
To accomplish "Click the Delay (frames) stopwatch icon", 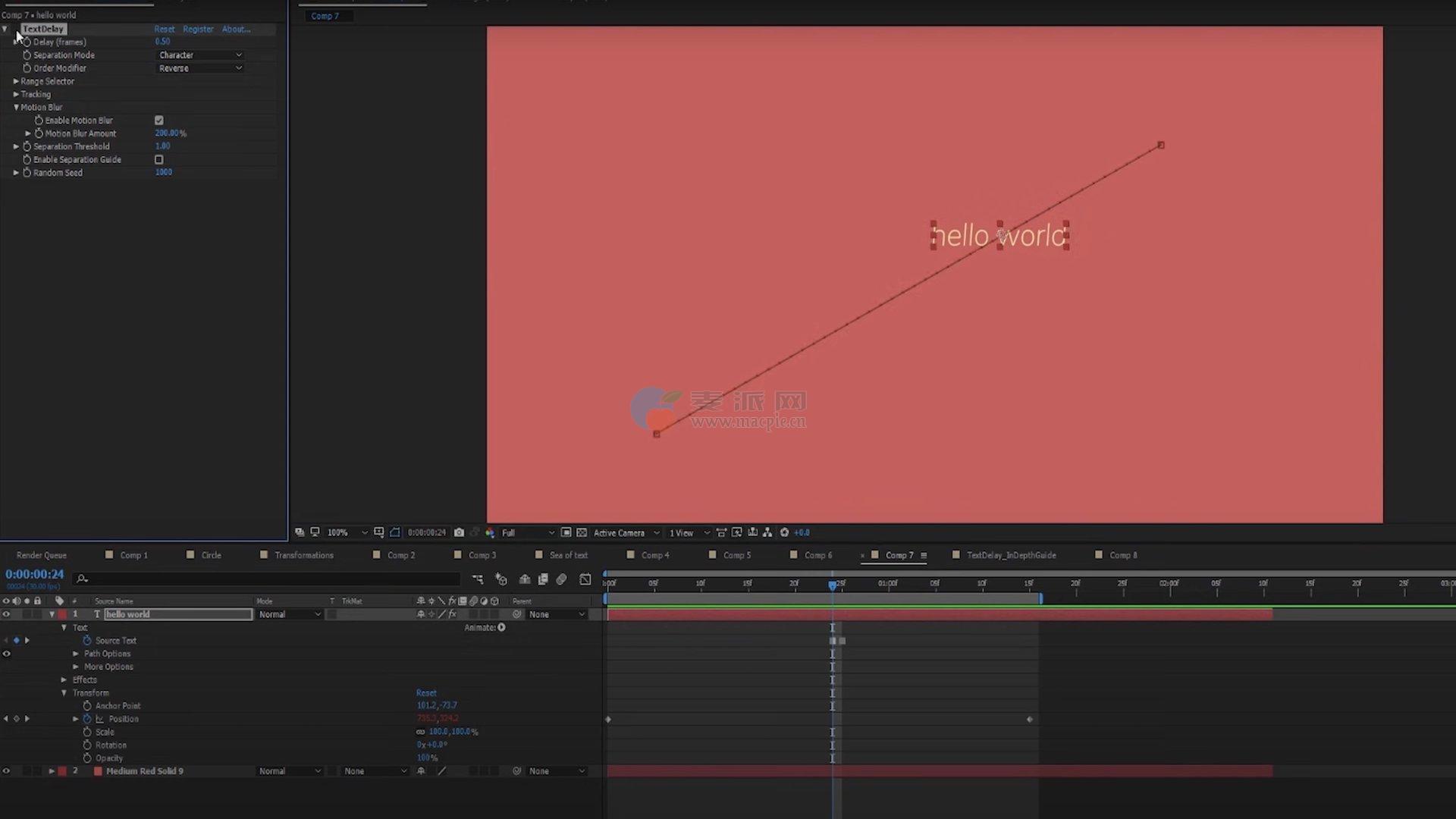I will coord(27,42).
